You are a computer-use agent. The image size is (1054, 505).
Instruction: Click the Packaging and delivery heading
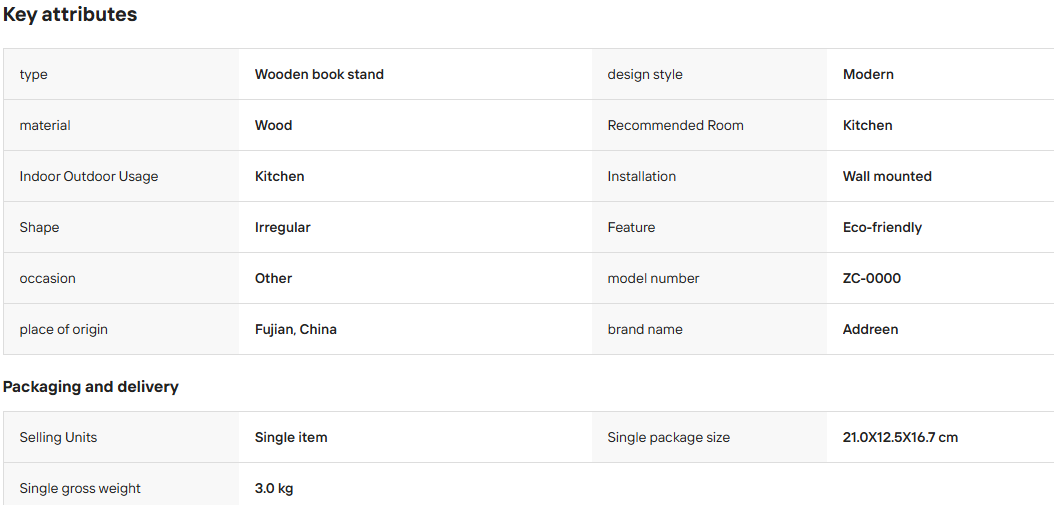91,387
